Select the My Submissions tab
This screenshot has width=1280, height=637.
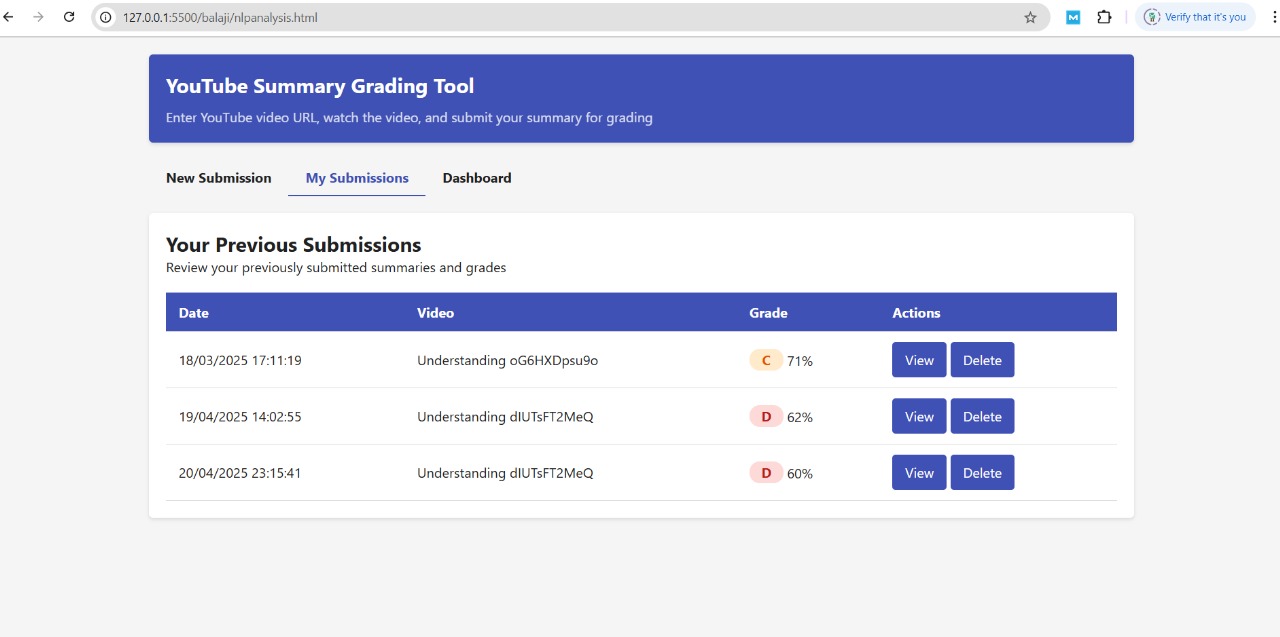coord(357,178)
